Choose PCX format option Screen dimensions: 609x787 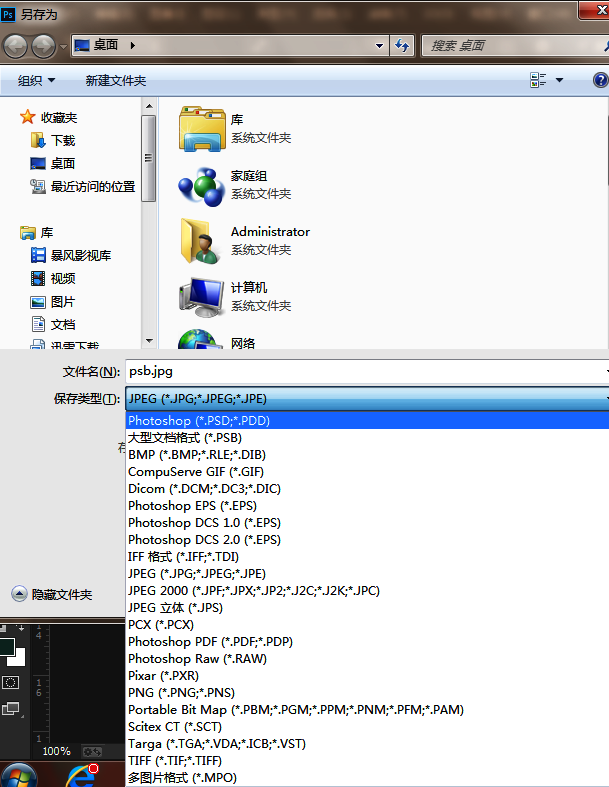(367, 625)
